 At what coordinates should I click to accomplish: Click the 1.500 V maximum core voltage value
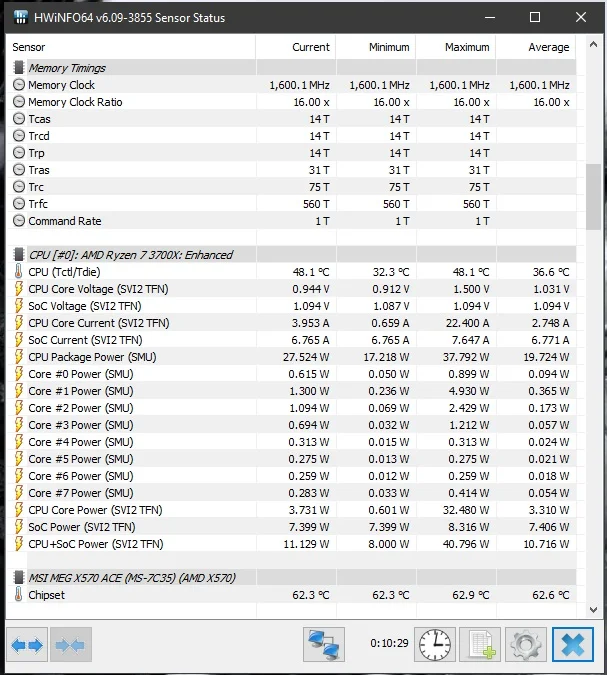[471, 289]
